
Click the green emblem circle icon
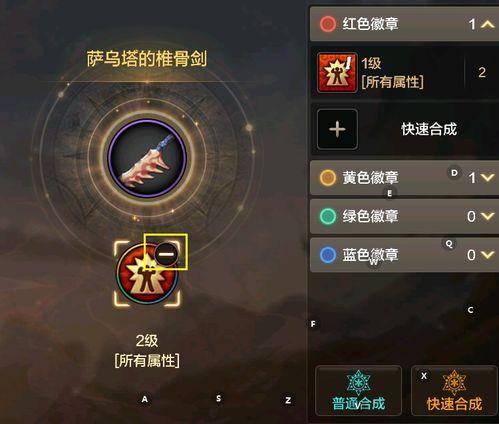pyautogui.click(x=328, y=216)
